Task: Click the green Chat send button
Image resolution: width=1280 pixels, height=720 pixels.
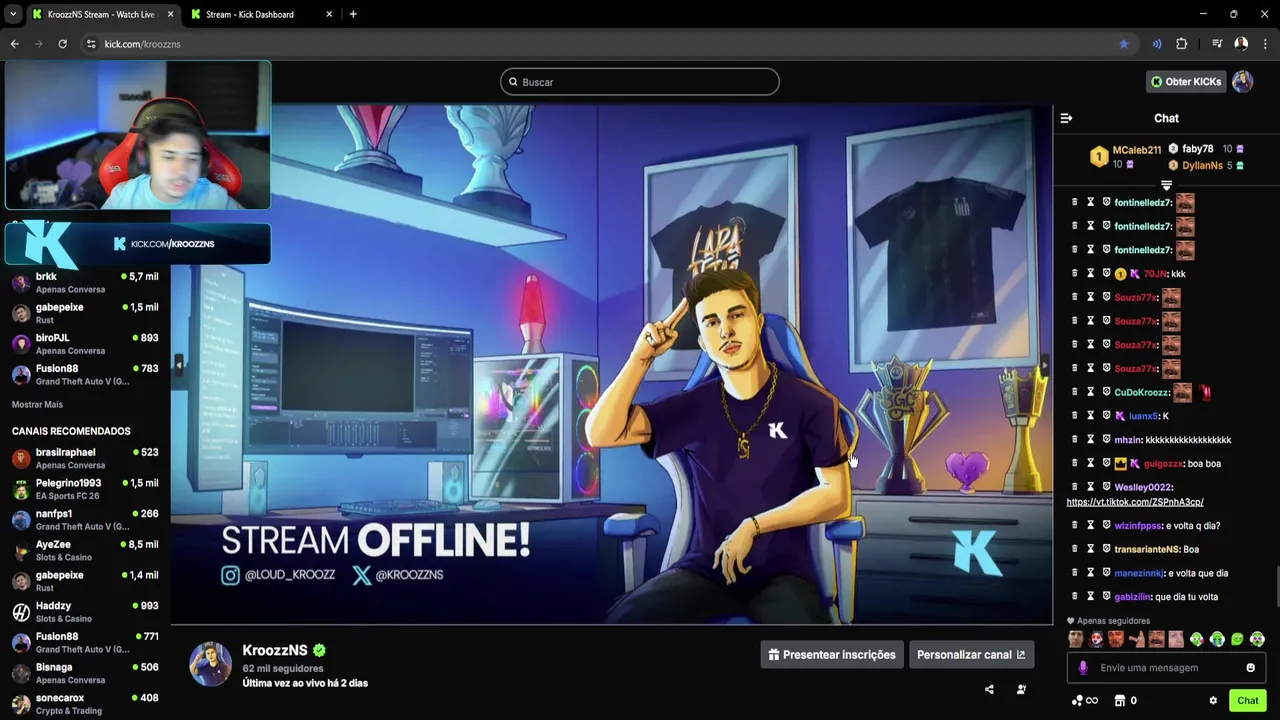Action: 1247,701
